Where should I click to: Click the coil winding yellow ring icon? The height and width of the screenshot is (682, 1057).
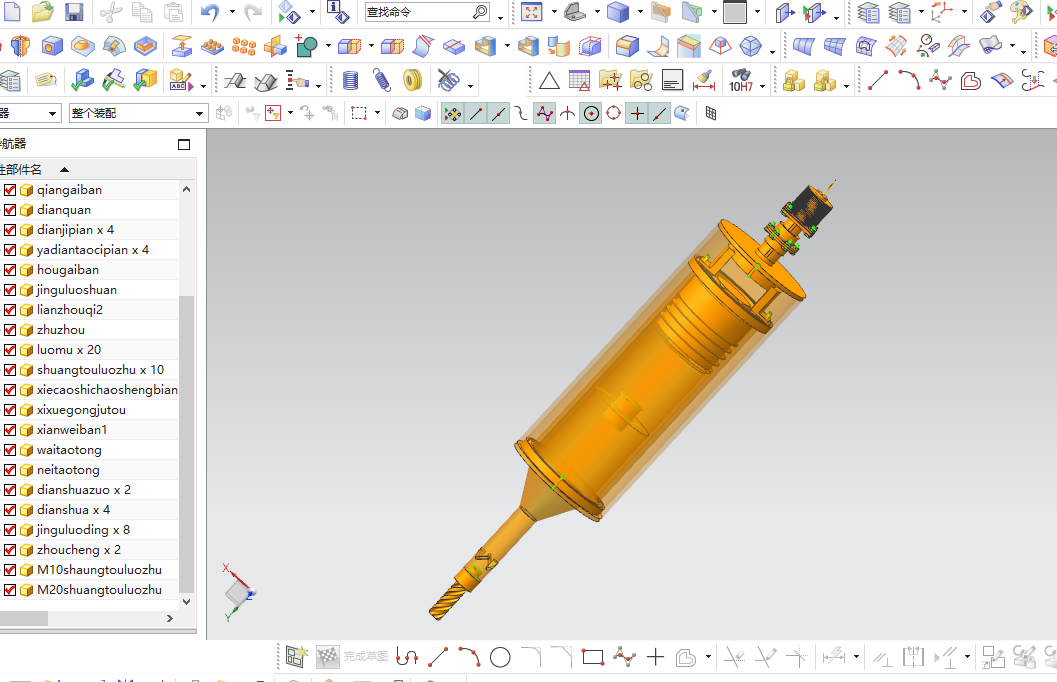click(x=413, y=81)
